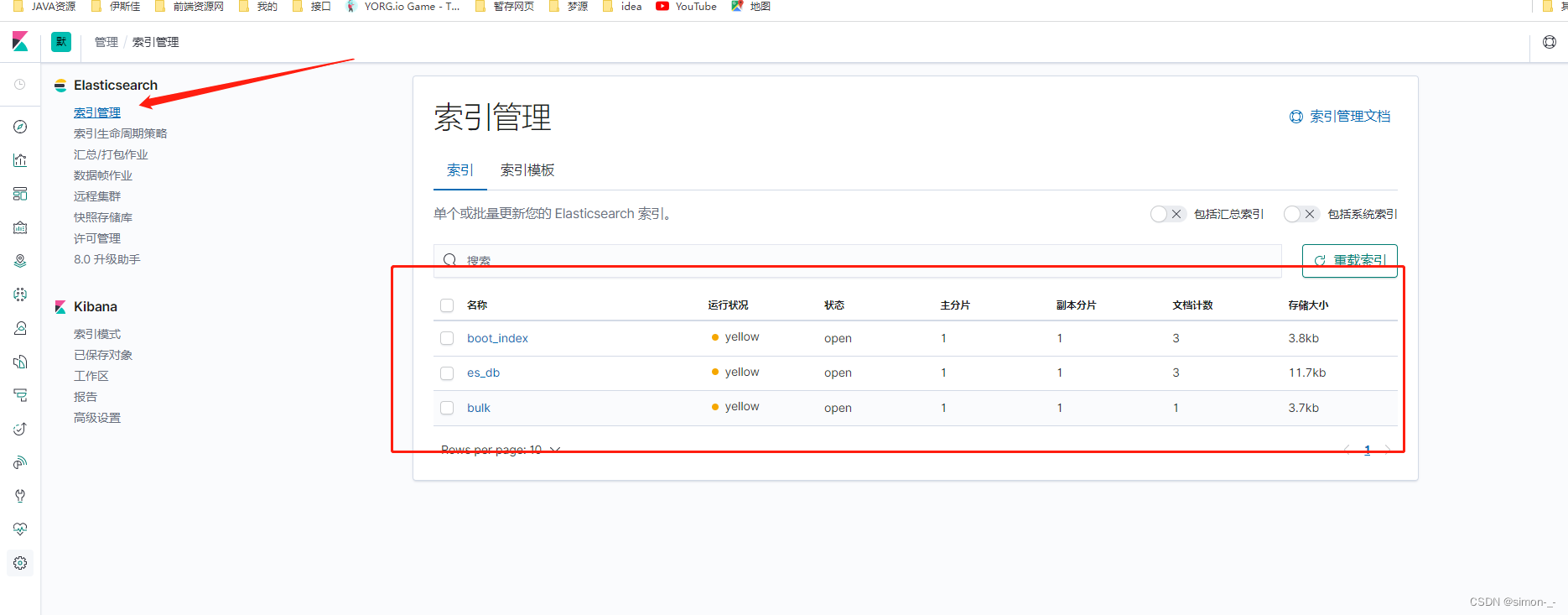Viewport: 1568px width, 615px height.
Task: Sort by the 文档计数 column header
Action: [x=1193, y=305]
